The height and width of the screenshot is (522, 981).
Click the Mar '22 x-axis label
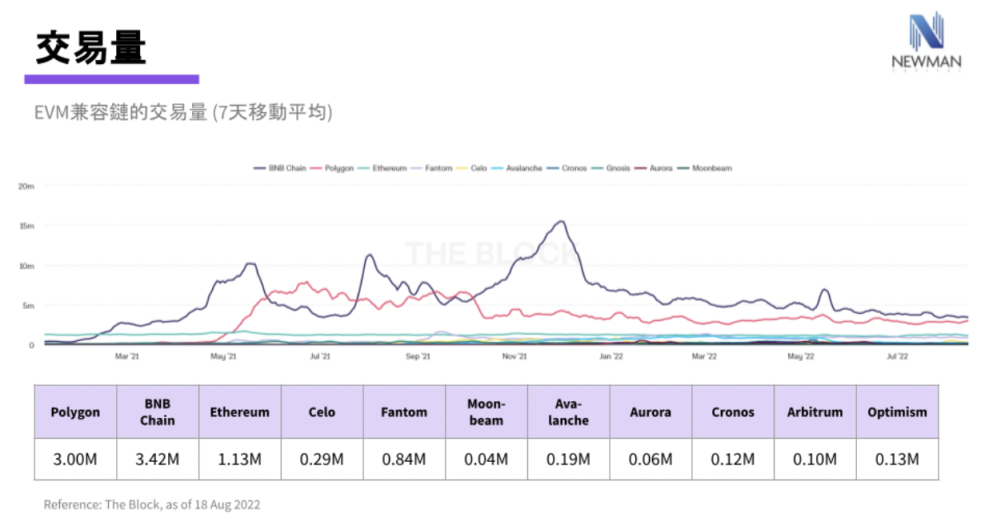(704, 356)
